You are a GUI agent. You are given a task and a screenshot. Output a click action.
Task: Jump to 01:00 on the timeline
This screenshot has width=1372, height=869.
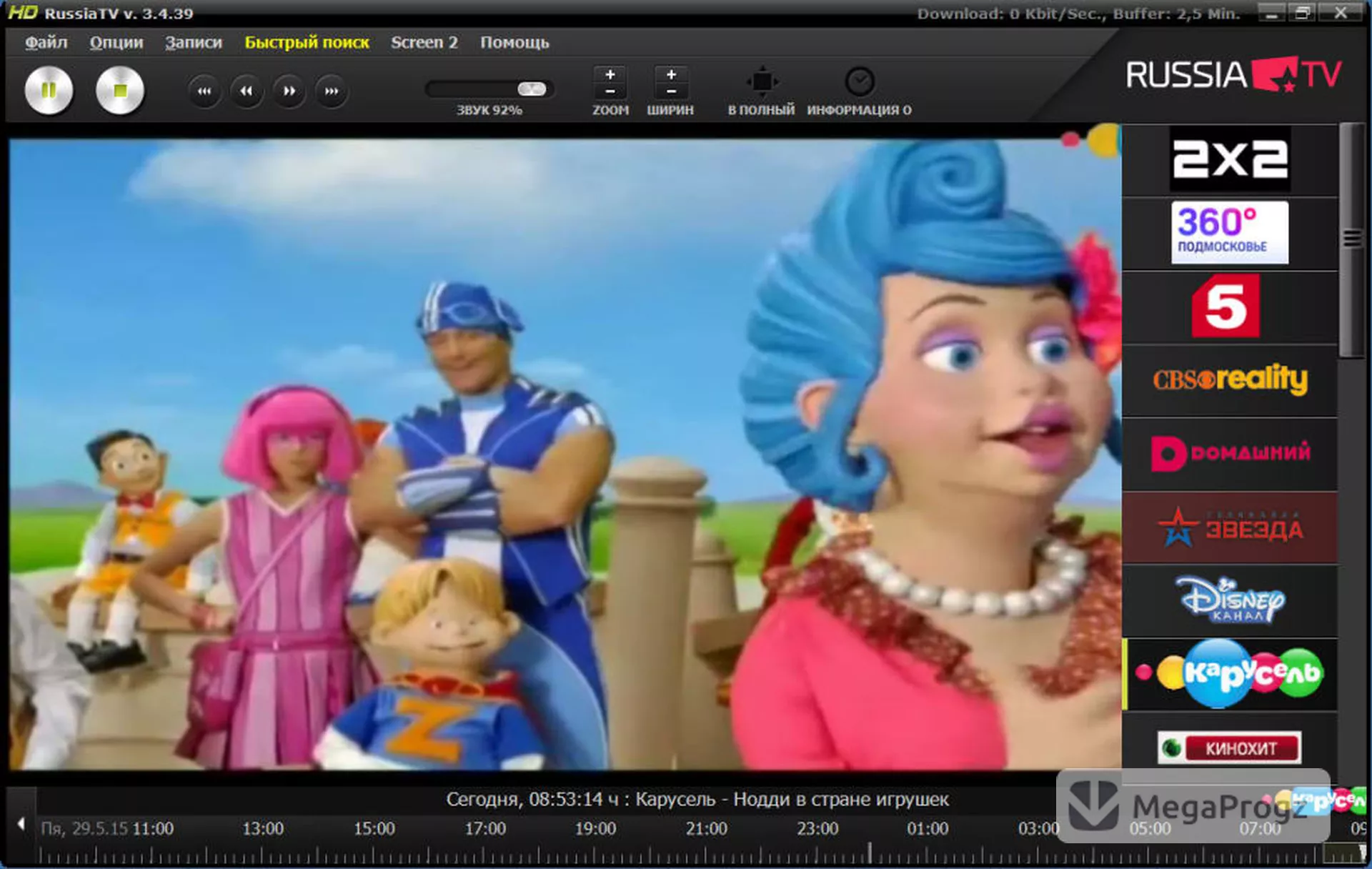pyautogui.click(x=928, y=828)
